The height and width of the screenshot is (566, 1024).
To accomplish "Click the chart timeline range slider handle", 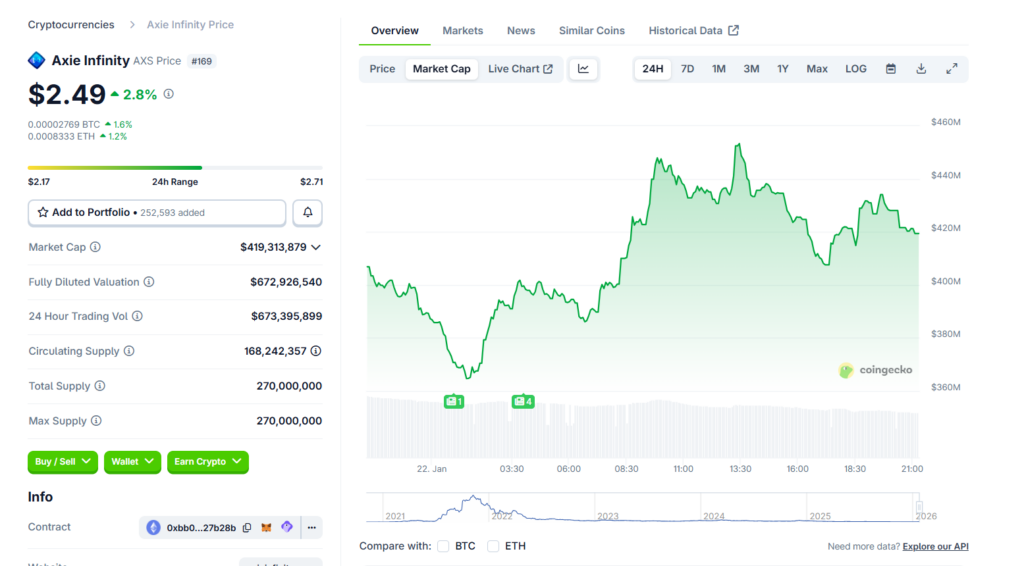I will (919, 508).
